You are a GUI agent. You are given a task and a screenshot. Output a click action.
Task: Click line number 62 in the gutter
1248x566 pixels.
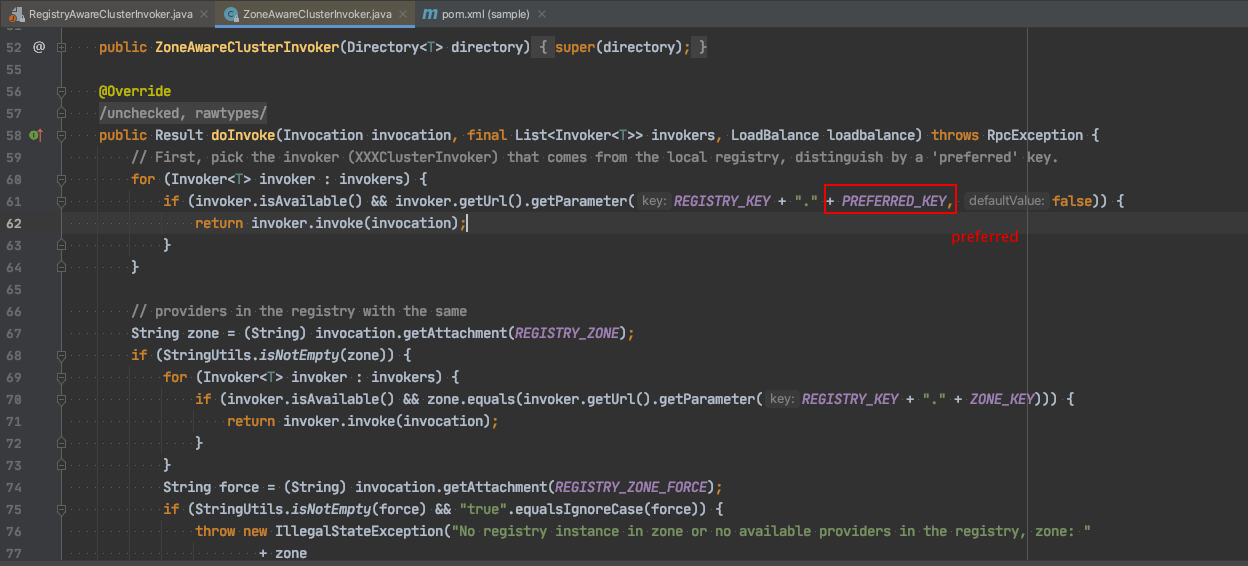pyautogui.click(x=13, y=223)
